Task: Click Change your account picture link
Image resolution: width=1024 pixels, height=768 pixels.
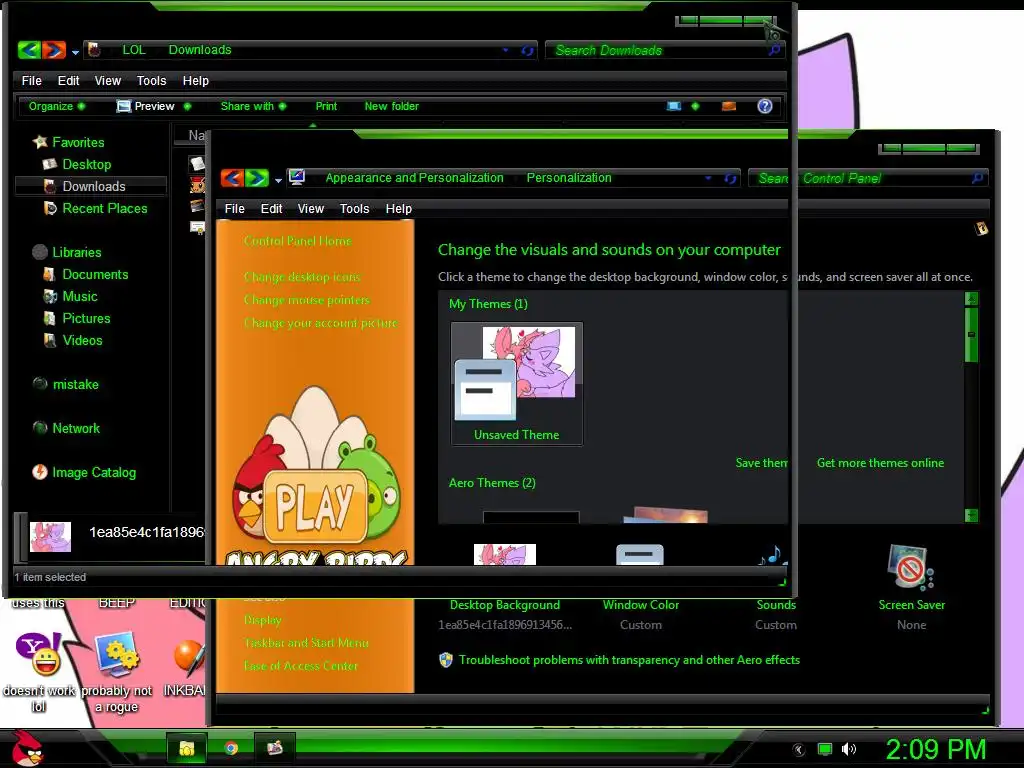Action: tap(320, 323)
